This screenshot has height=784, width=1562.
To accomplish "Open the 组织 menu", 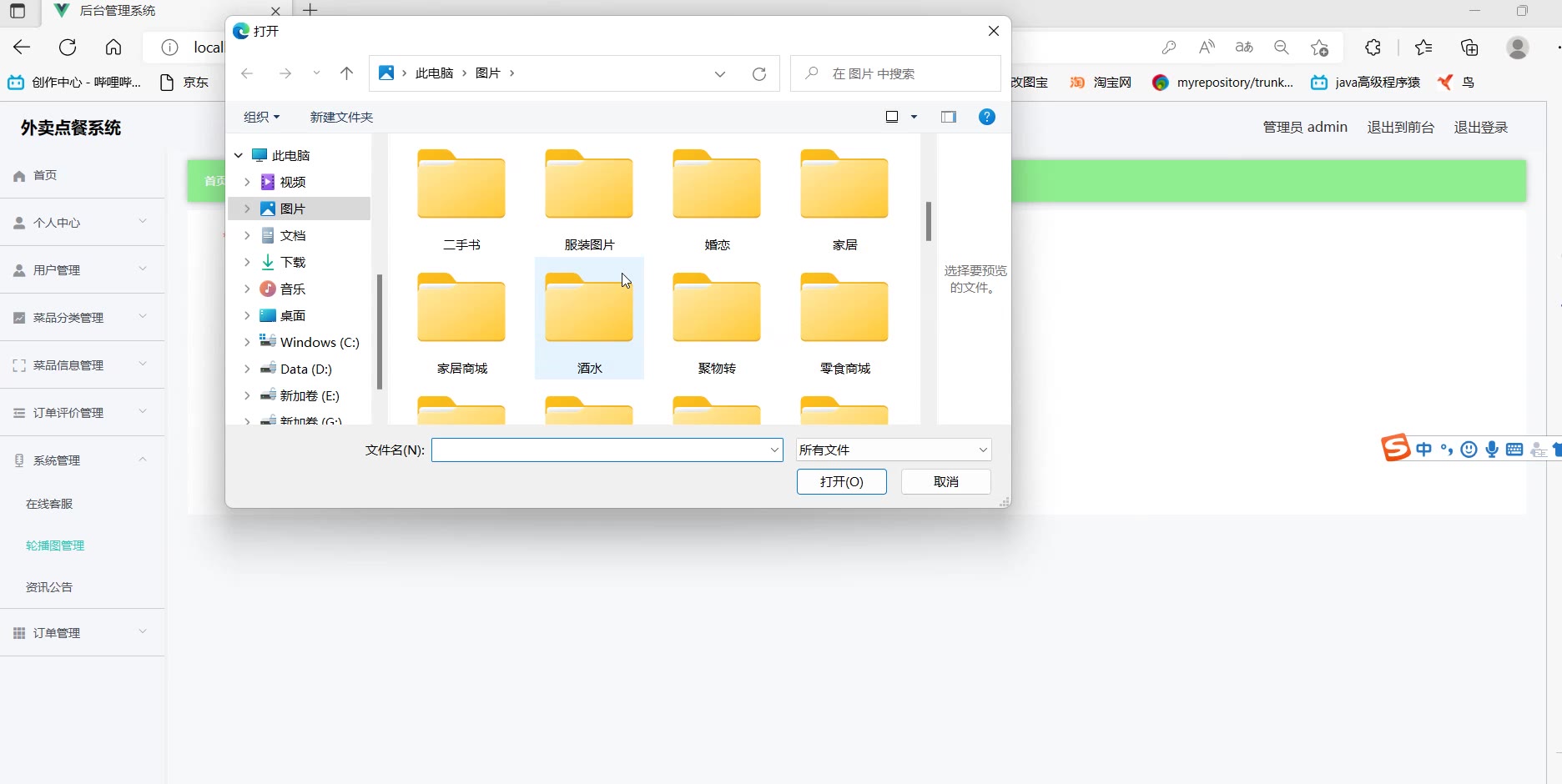I will (x=261, y=117).
